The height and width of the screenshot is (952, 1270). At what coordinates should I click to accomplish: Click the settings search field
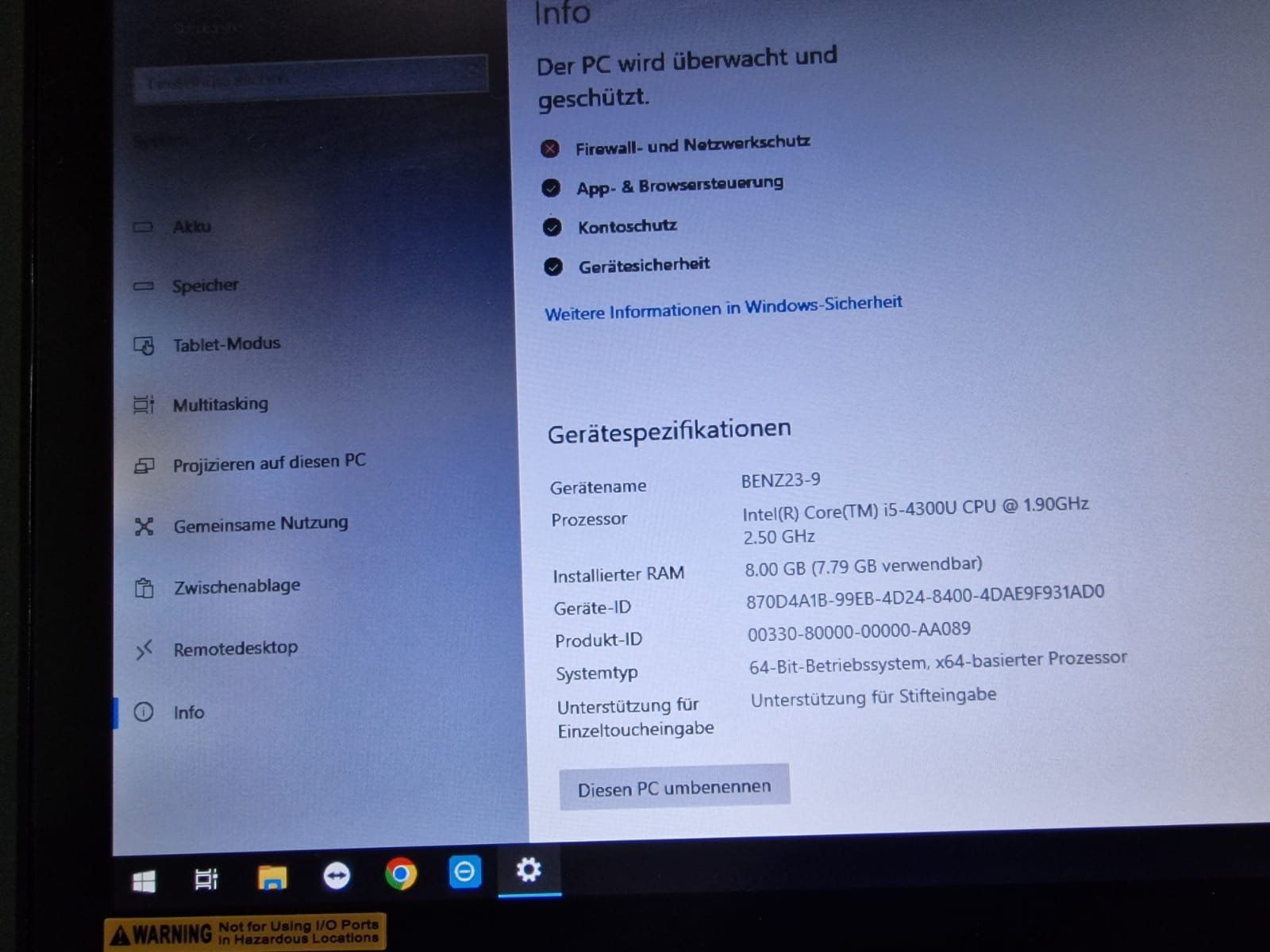(x=310, y=79)
